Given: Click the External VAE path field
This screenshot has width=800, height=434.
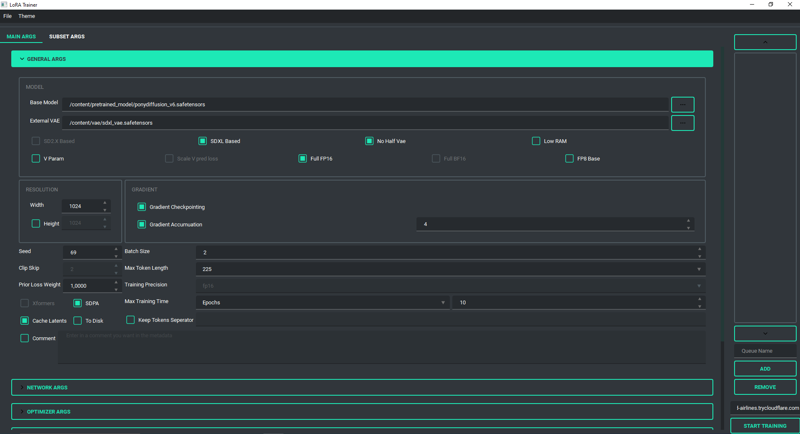Looking at the screenshot, I should pos(365,123).
